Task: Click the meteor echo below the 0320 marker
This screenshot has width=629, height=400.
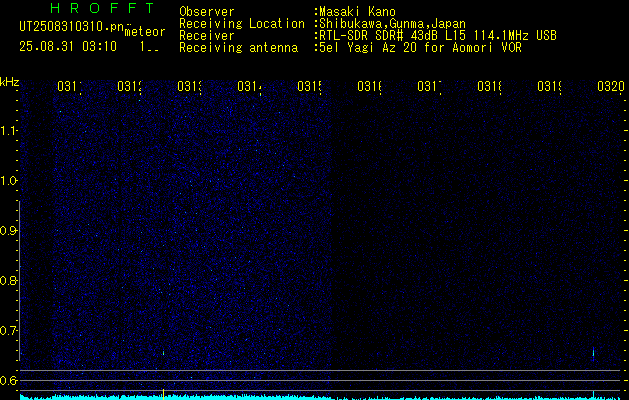Action: 593,353
